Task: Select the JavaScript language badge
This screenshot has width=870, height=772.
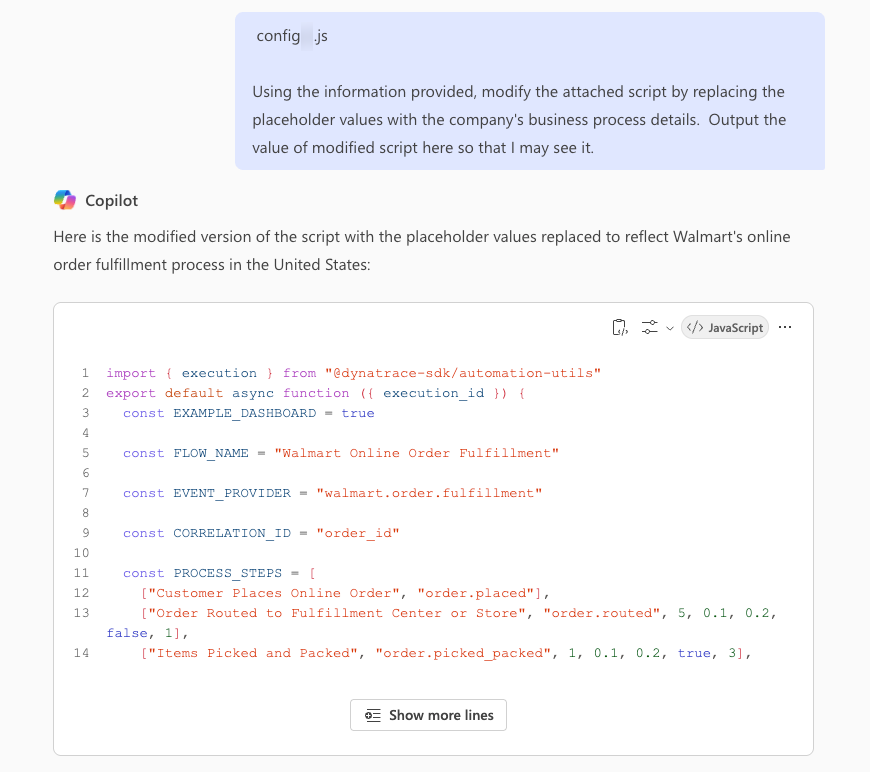Action: pos(725,327)
